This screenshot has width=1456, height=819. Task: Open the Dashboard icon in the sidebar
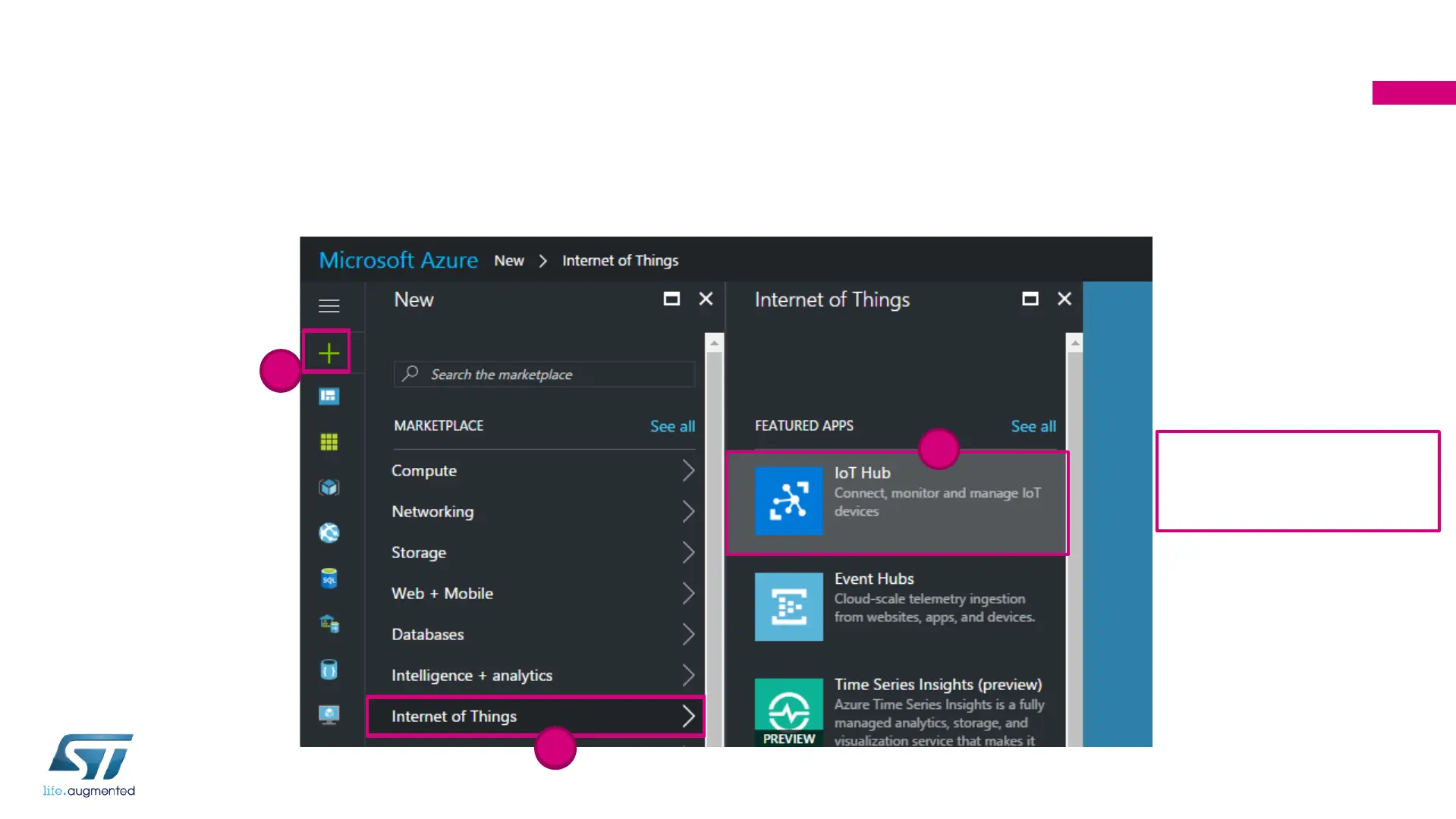click(329, 397)
